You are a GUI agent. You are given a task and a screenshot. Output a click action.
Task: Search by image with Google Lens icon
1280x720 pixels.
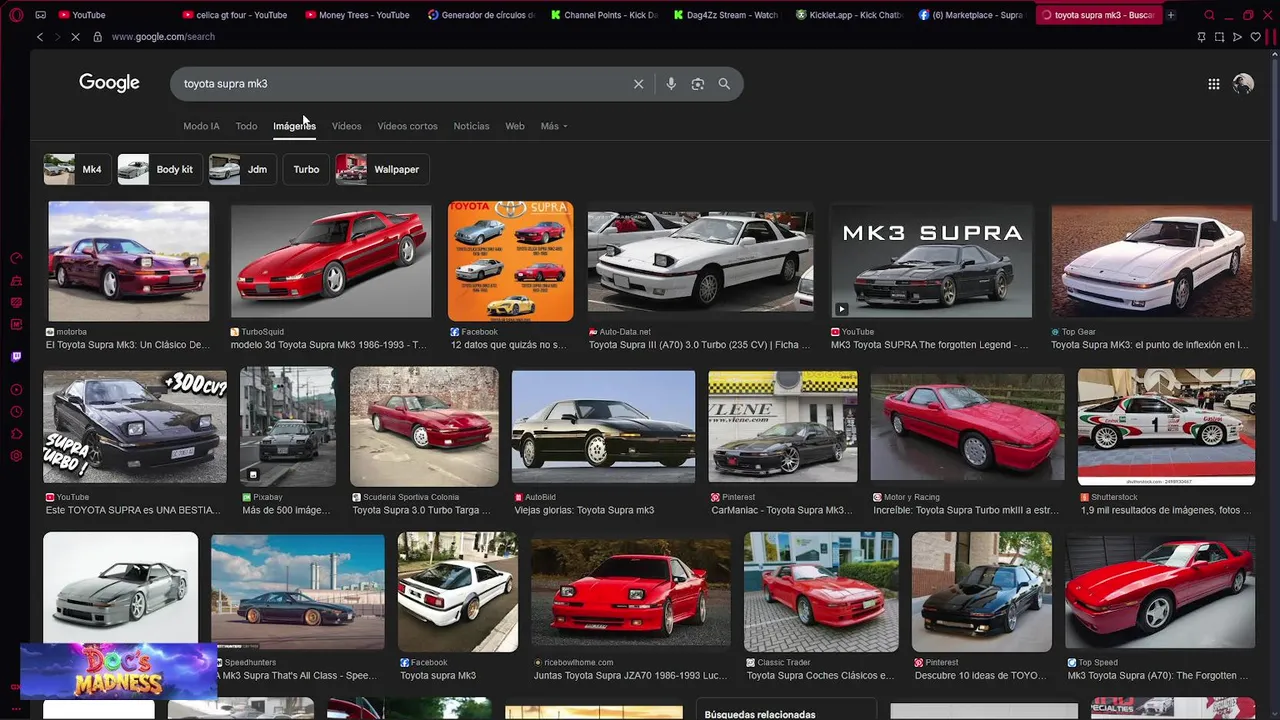click(x=698, y=84)
